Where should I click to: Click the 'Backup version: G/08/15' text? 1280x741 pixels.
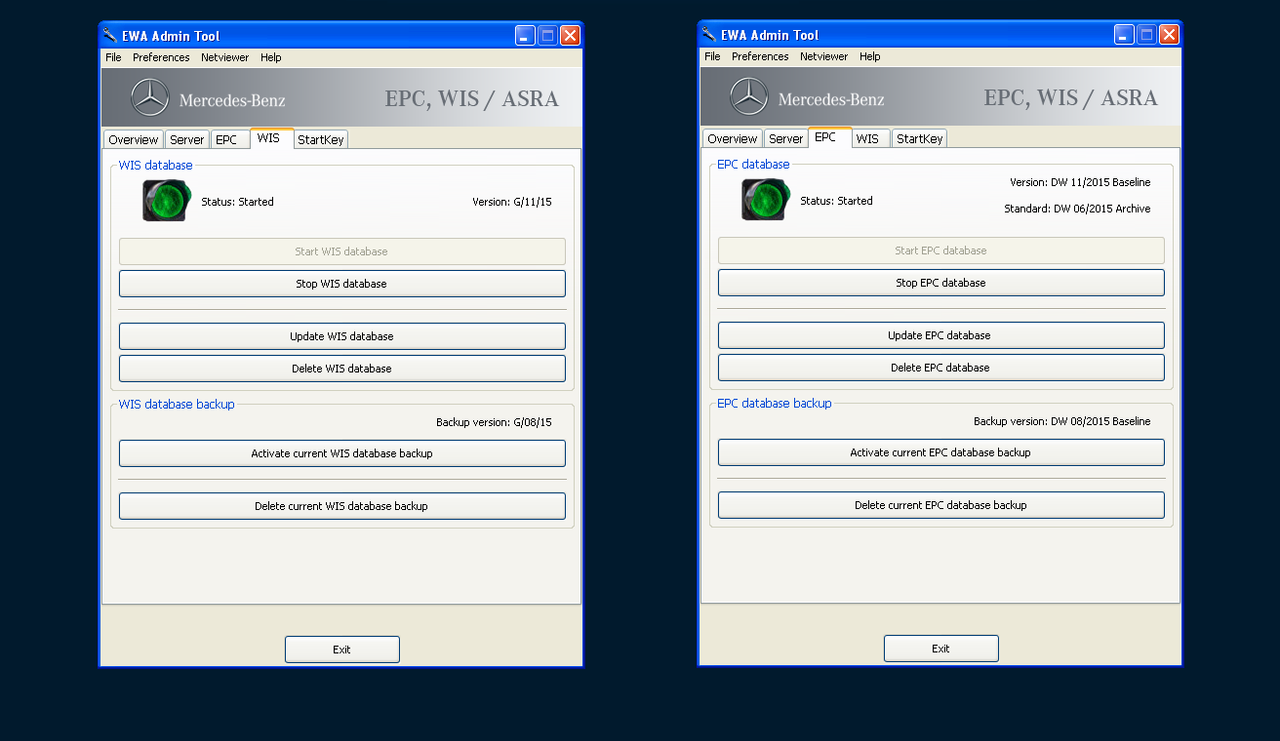tap(494, 423)
